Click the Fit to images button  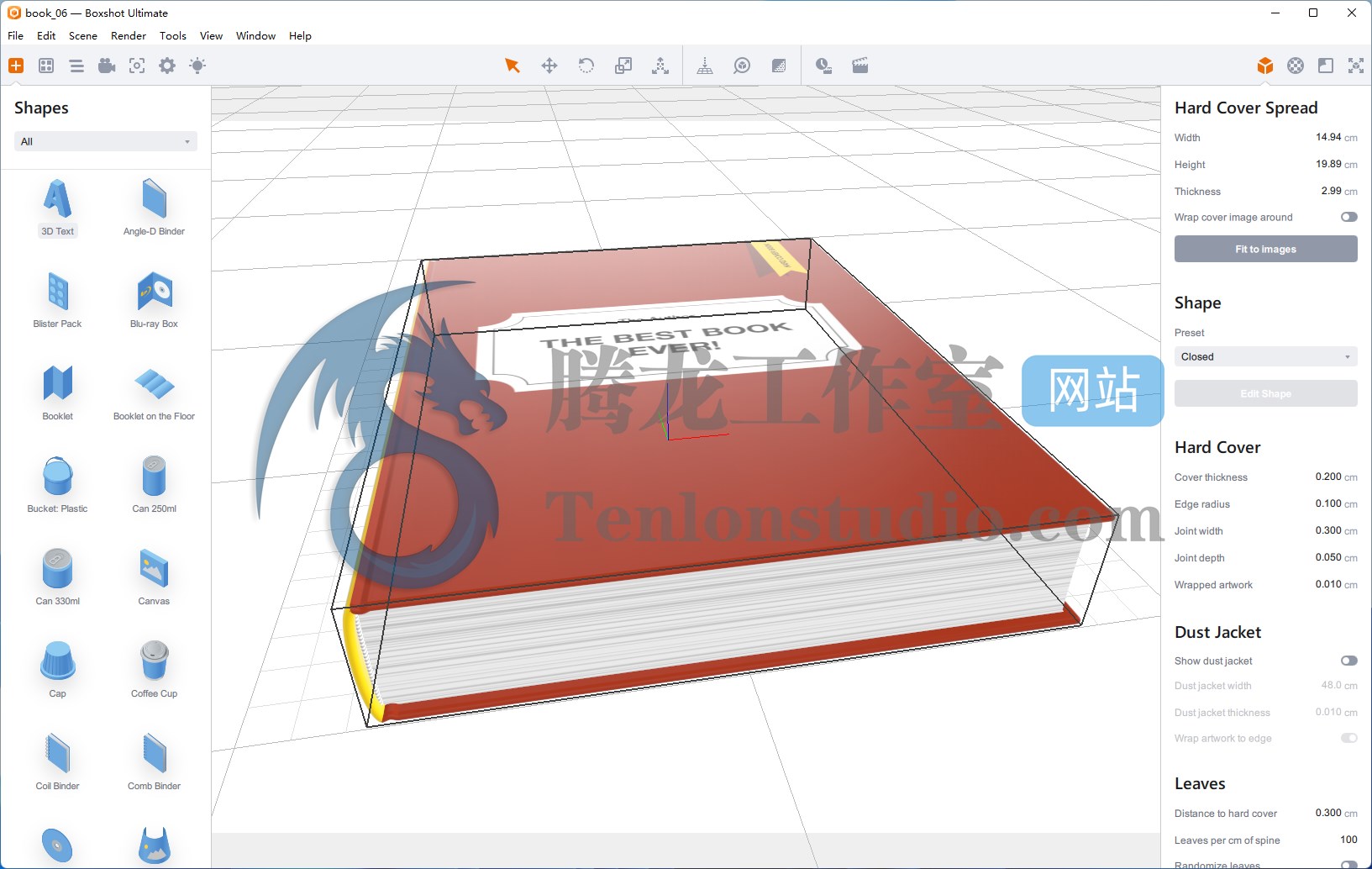pos(1265,249)
